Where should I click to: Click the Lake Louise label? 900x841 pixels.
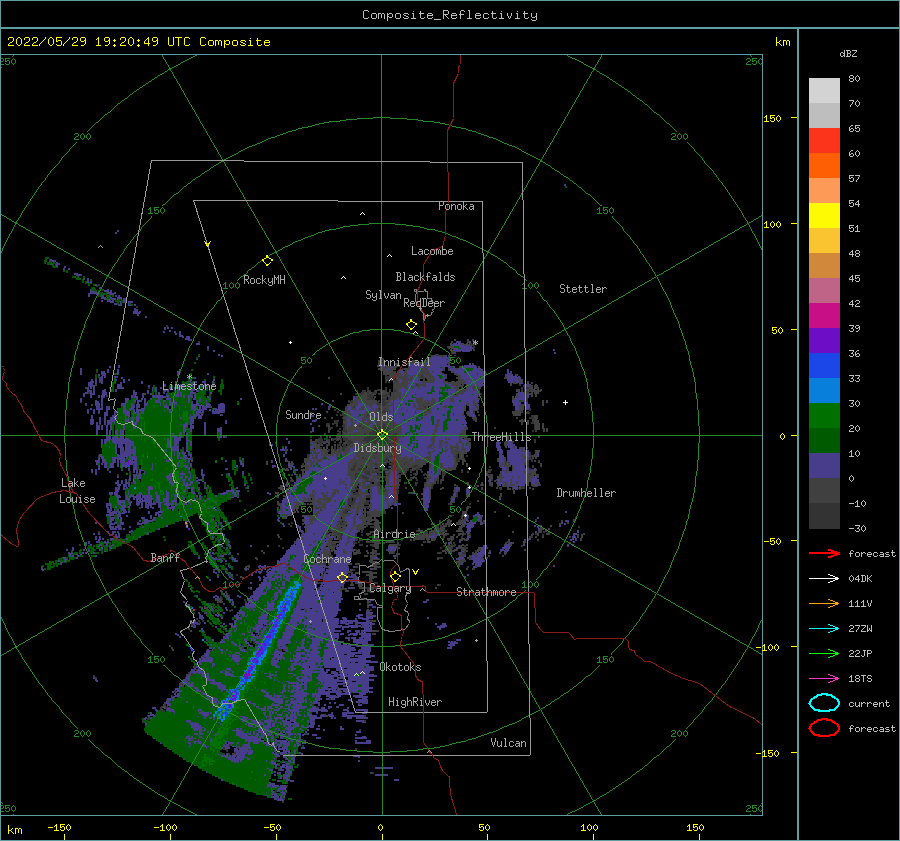tap(77, 491)
